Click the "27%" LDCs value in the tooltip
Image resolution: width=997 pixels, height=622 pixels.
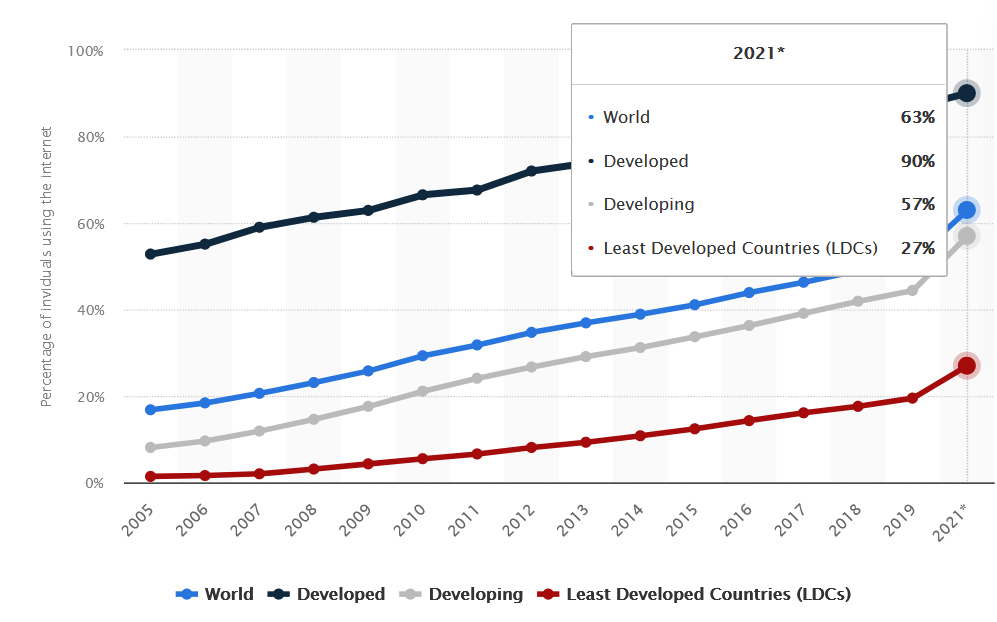(x=918, y=248)
